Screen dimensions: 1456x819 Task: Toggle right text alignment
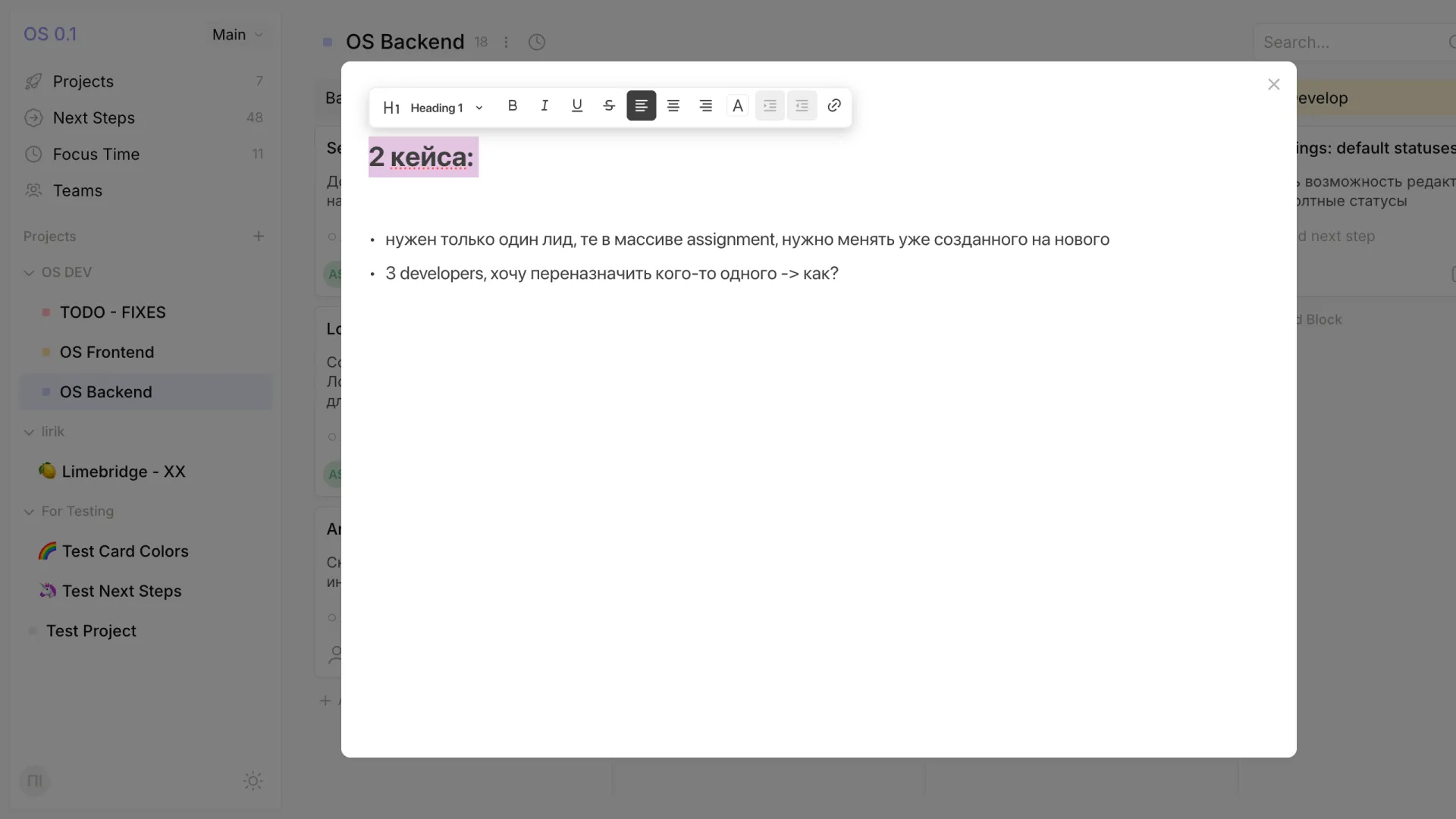(x=705, y=105)
